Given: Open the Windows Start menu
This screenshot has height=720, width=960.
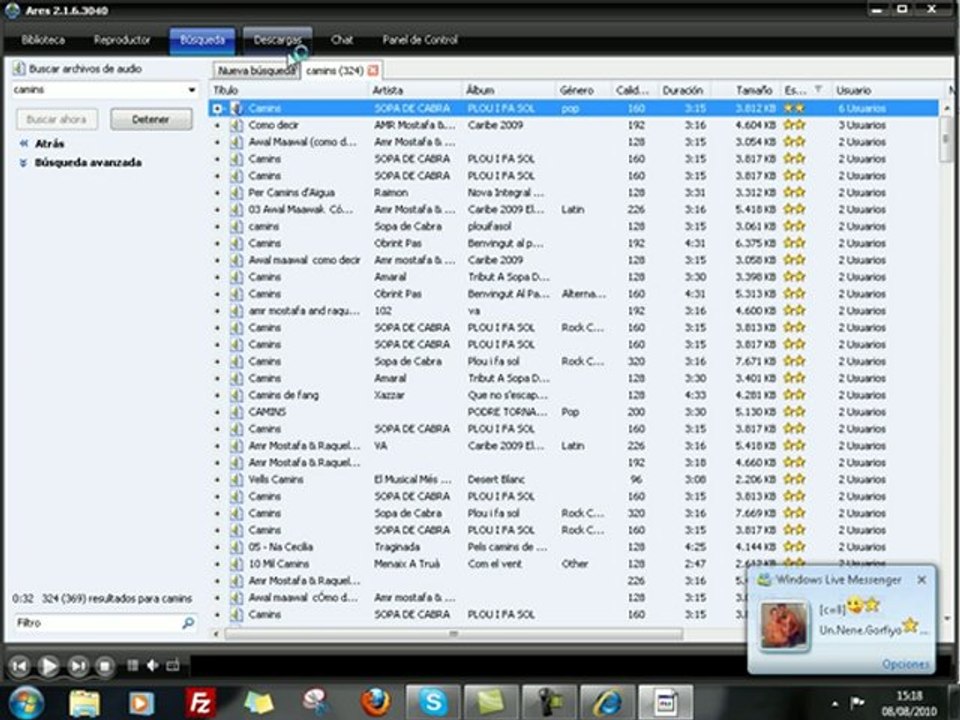Looking at the screenshot, I should click(26, 703).
